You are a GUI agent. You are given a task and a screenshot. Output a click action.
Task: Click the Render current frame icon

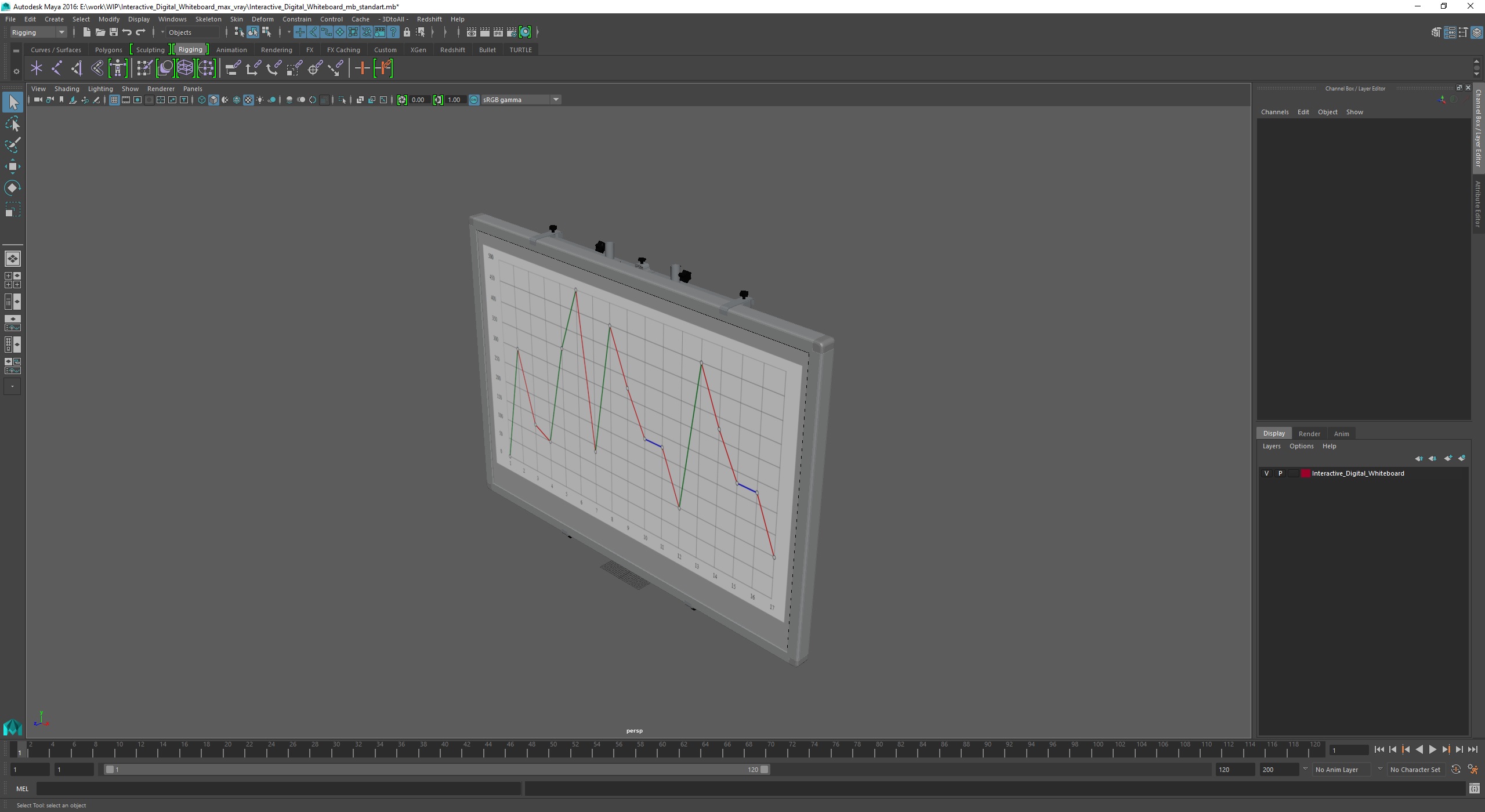coord(484,32)
